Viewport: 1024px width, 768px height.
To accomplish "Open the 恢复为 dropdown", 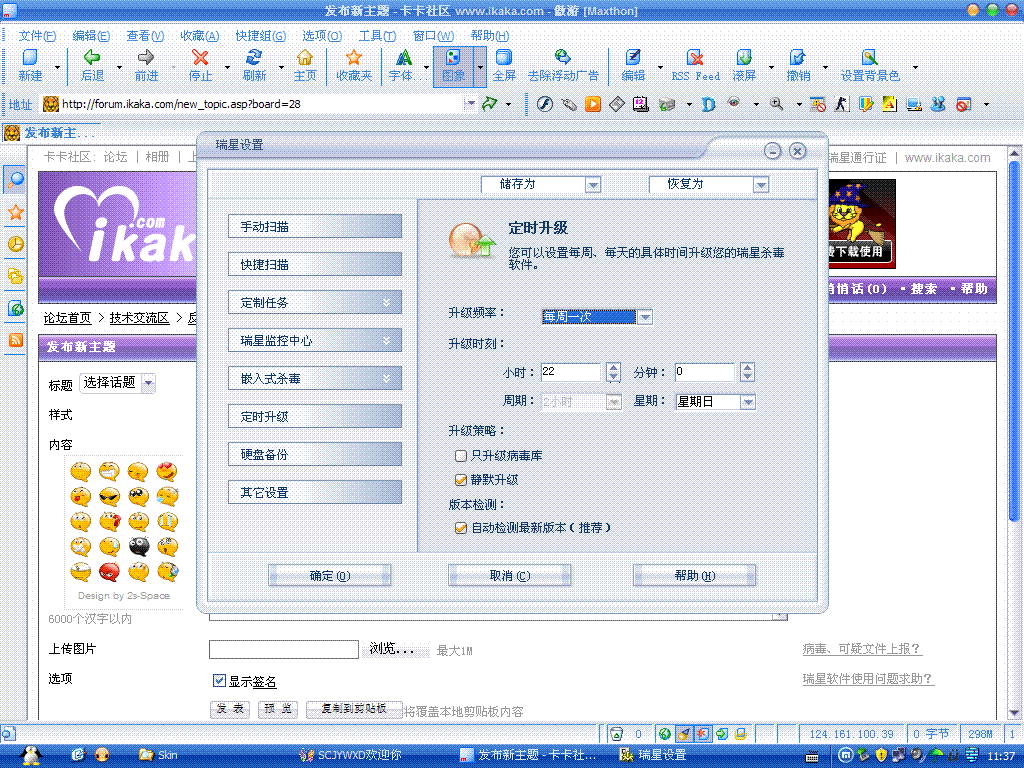I will pos(761,185).
